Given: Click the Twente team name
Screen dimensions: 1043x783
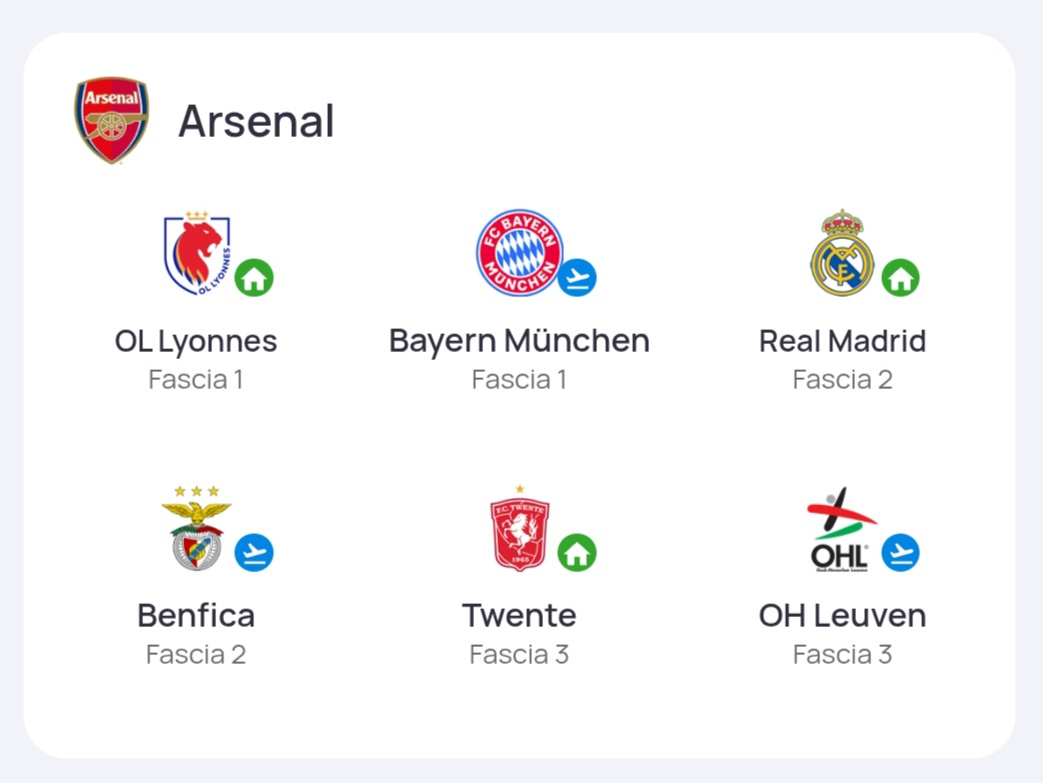Looking at the screenshot, I should (x=520, y=615).
